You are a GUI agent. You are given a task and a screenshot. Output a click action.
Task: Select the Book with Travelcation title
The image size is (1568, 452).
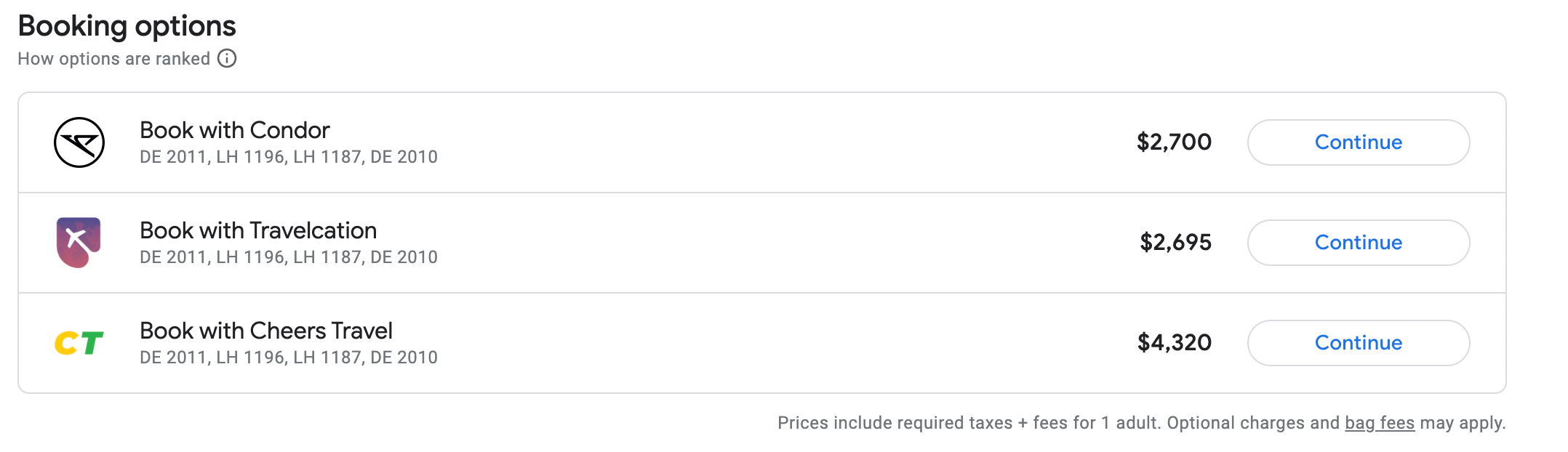pos(258,230)
